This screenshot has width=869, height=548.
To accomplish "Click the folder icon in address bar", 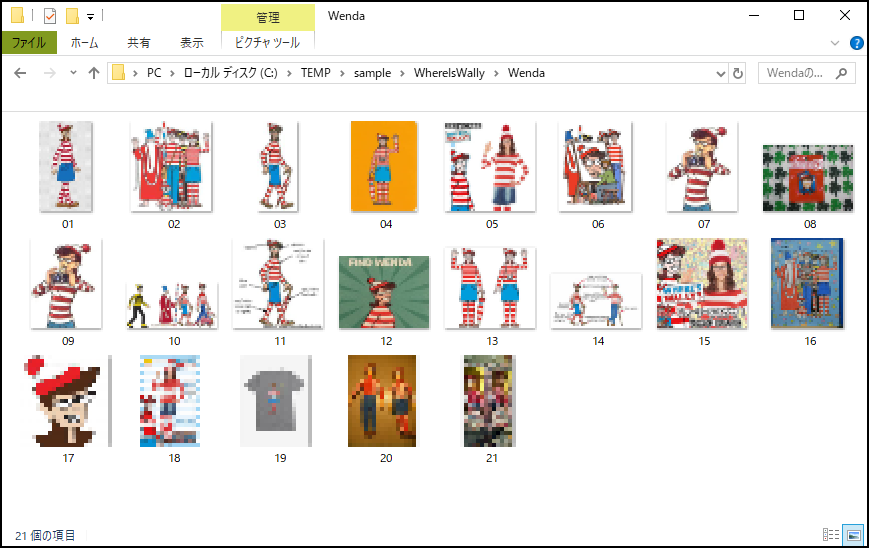I will (118, 73).
